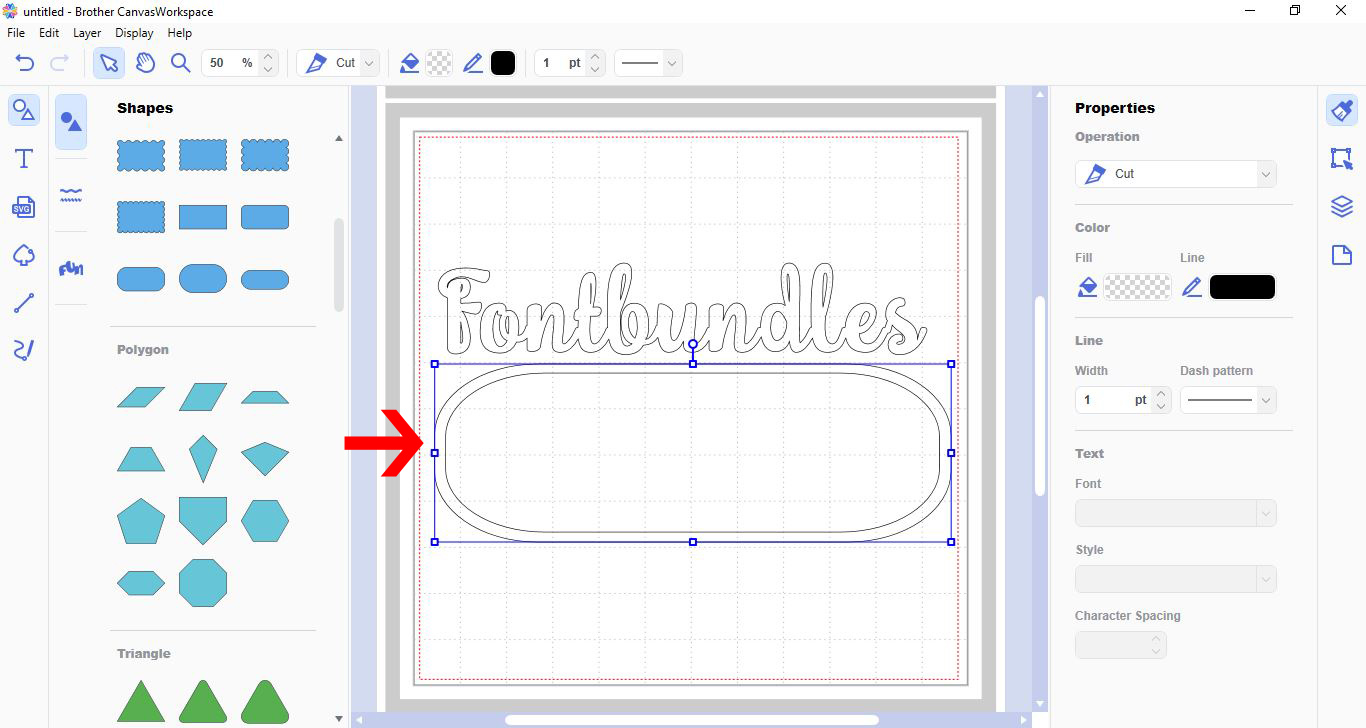Open the Help menu
Image resolution: width=1366 pixels, height=728 pixels.
pos(180,33)
